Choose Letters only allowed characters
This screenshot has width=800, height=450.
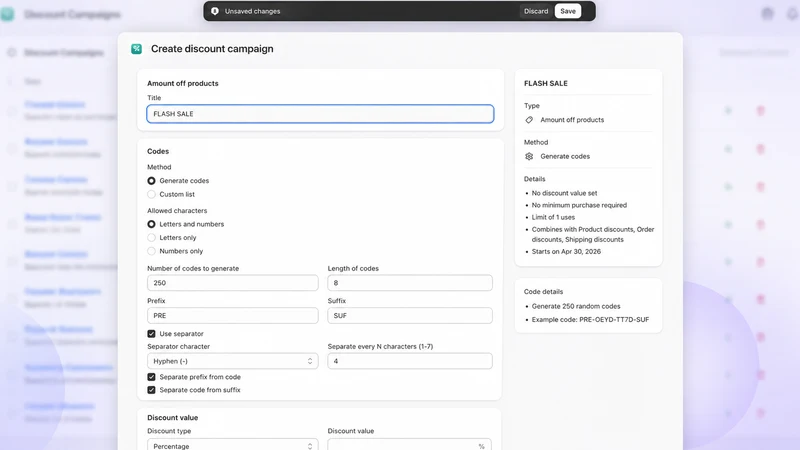pos(152,238)
